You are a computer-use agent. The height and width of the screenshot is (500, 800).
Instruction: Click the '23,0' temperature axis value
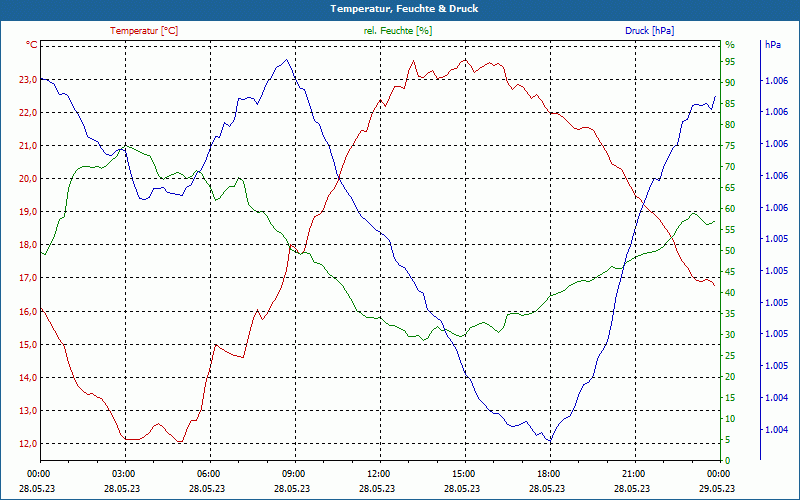tap(28, 80)
